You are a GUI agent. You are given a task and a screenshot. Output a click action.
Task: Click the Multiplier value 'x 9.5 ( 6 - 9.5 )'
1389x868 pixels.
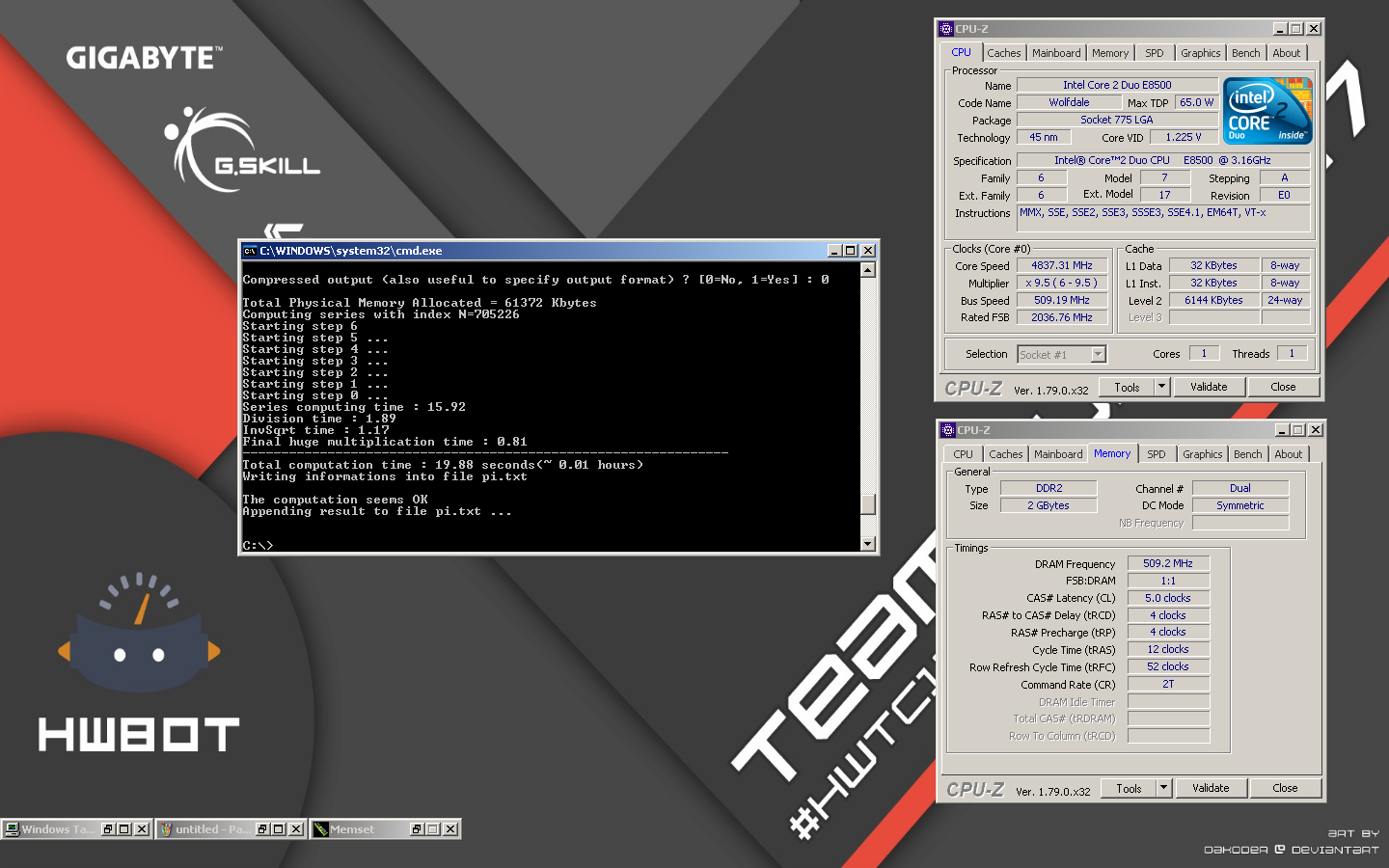coord(1062,283)
